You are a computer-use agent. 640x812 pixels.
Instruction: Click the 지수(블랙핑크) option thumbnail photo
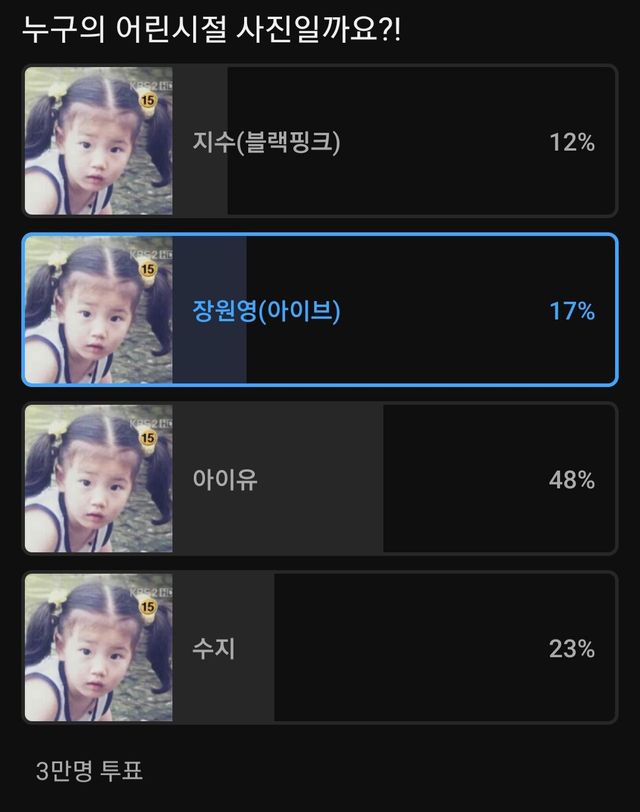[x=98, y=141]
